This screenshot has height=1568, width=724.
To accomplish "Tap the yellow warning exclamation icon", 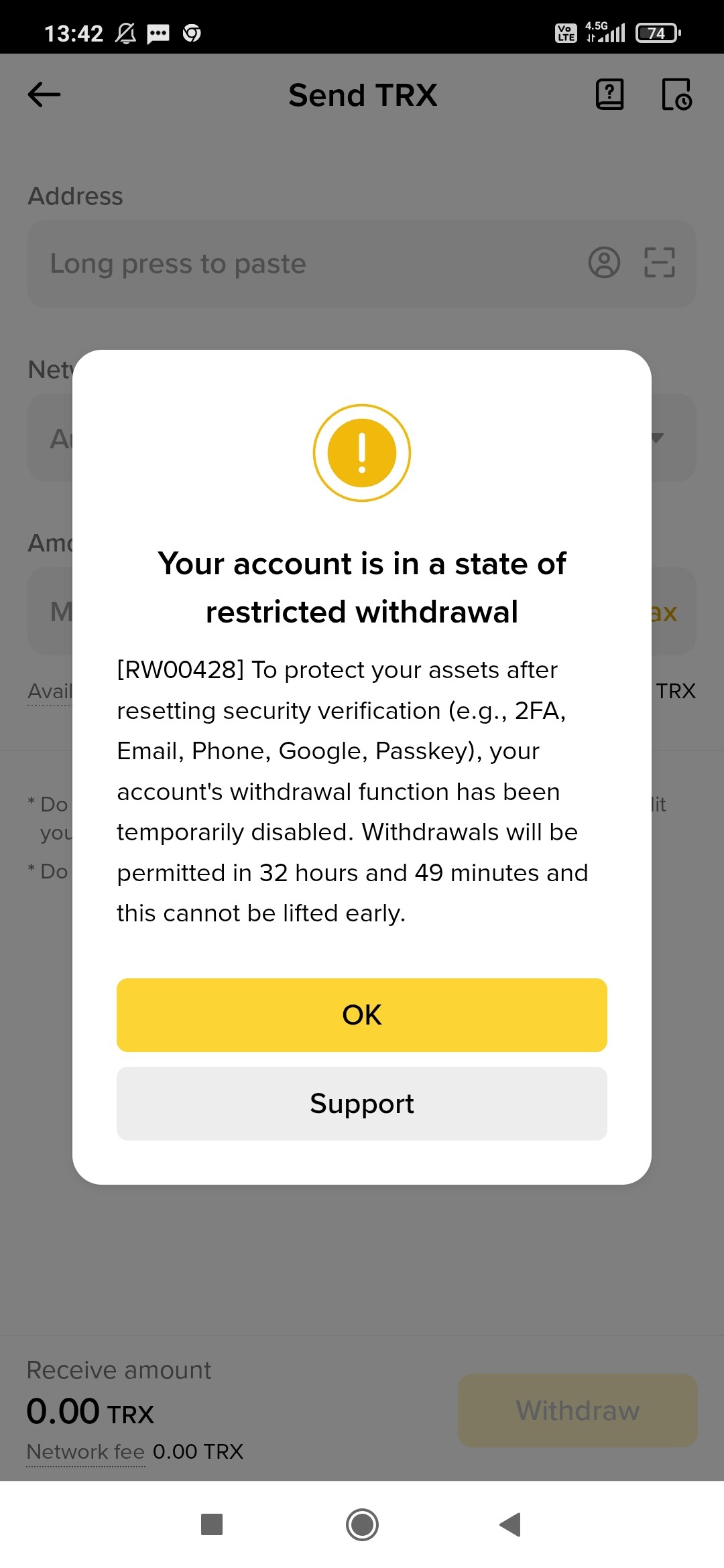I will [362, 453].
